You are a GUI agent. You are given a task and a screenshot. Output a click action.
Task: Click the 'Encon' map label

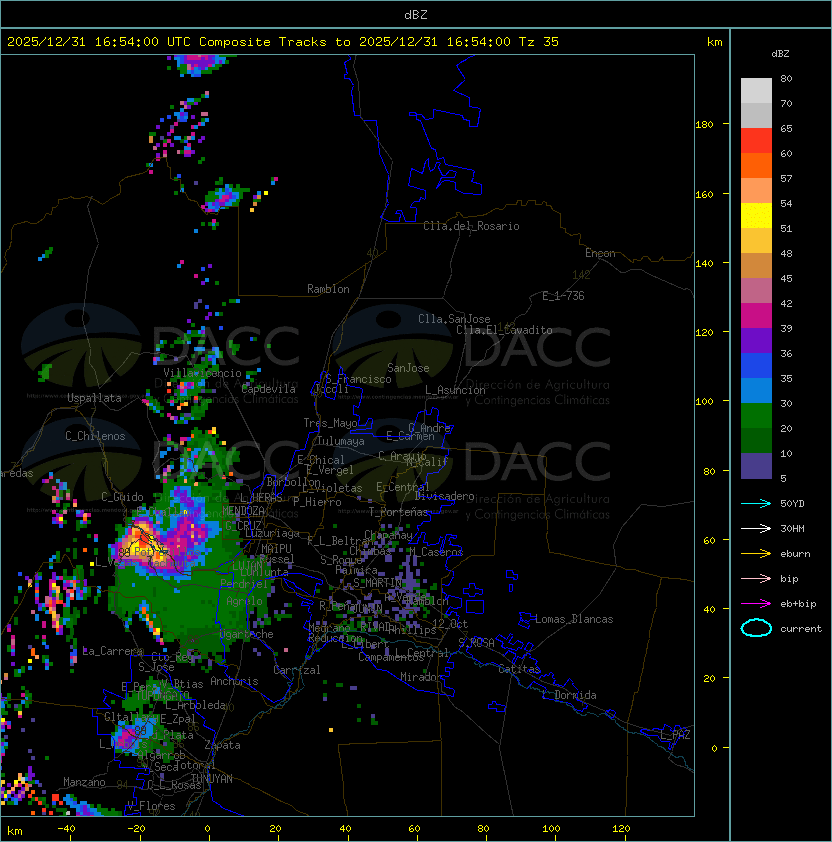[x=600, y=253]
